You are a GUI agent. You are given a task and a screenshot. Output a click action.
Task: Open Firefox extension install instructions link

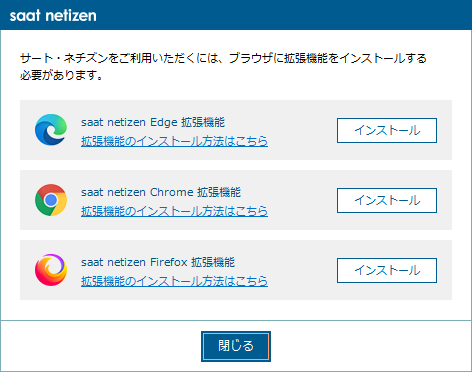[174, 281]
